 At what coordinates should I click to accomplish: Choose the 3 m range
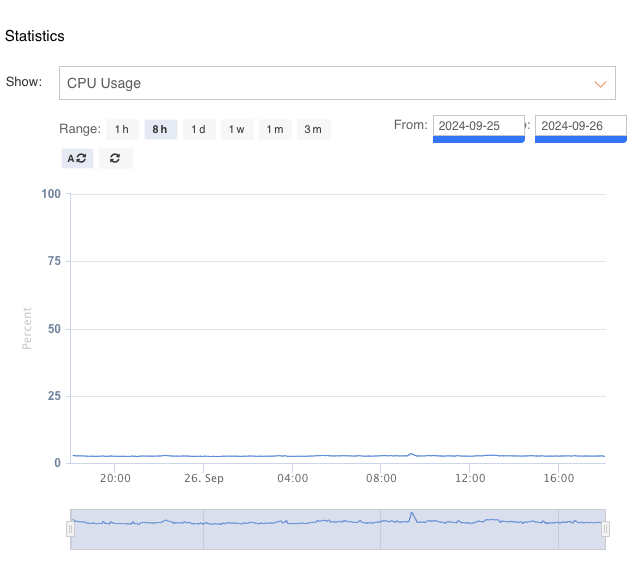tap(313, 129)
